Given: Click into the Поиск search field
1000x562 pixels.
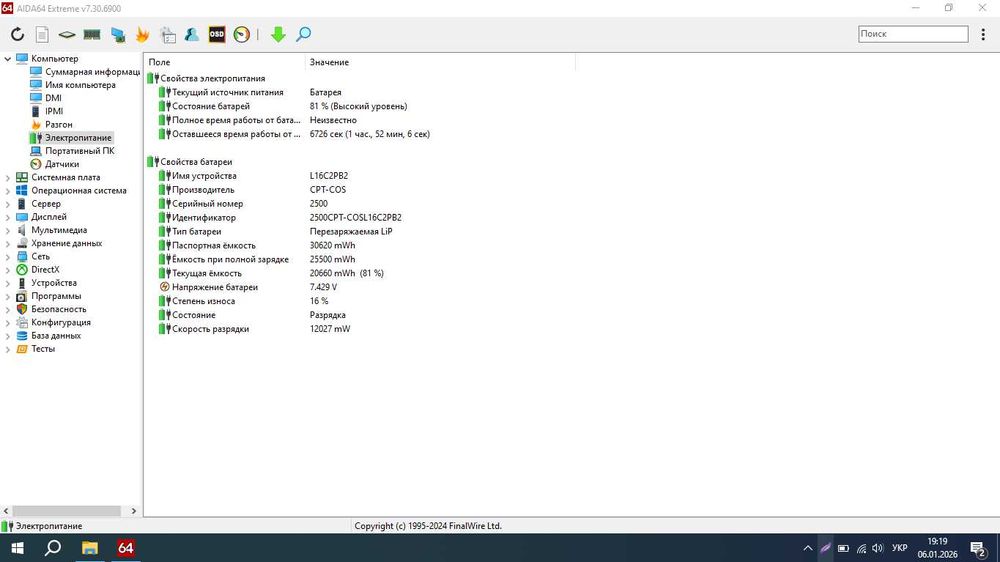Looking at the screenshot, I should coord(913,34).
